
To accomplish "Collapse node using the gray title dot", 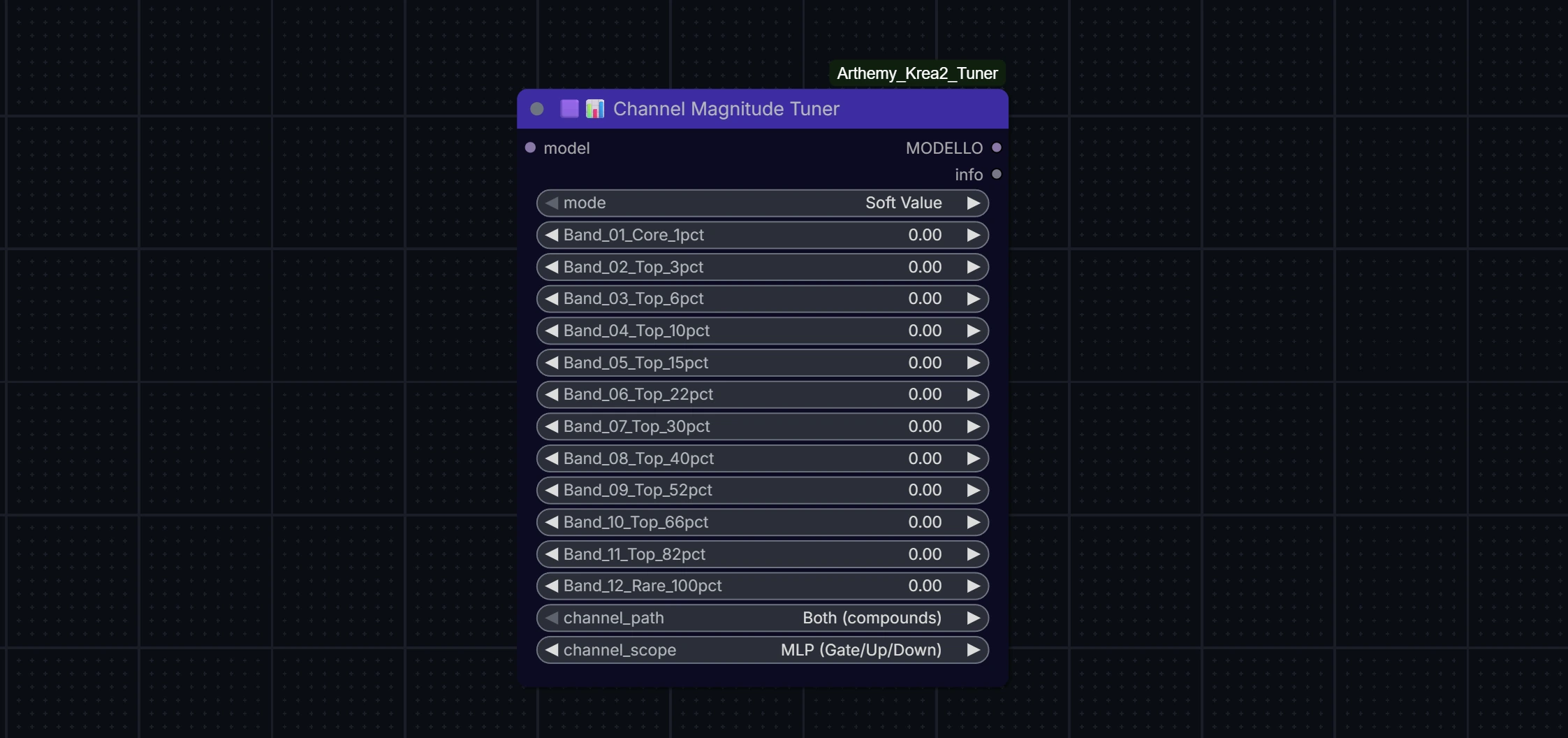I will [536, 109].
